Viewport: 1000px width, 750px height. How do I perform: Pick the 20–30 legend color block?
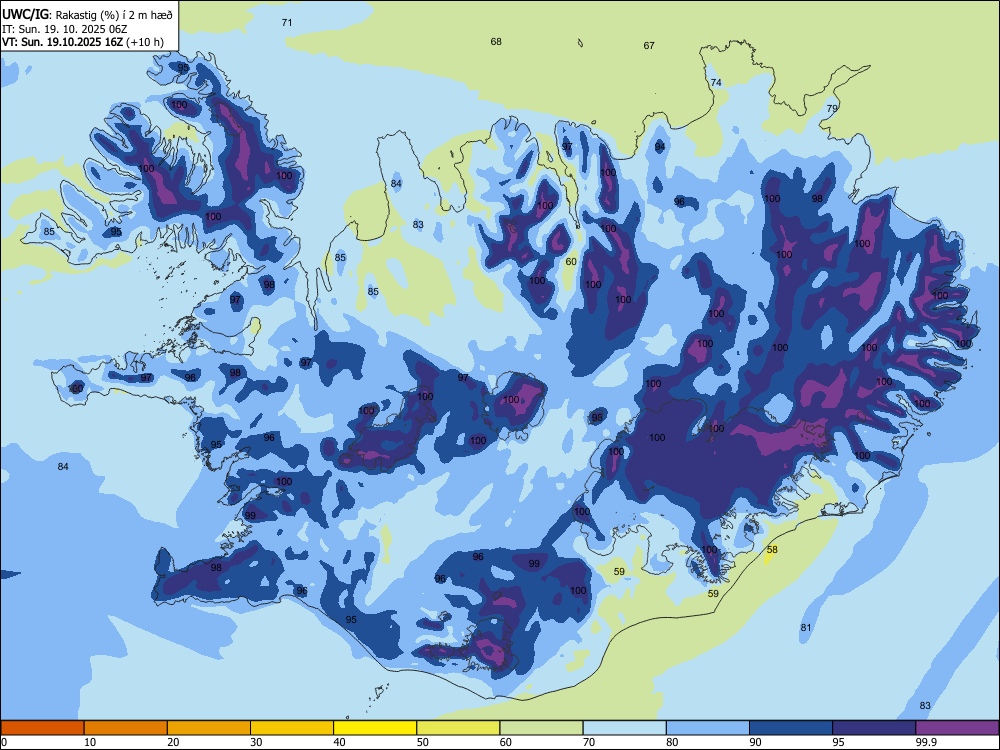point(209,728)
